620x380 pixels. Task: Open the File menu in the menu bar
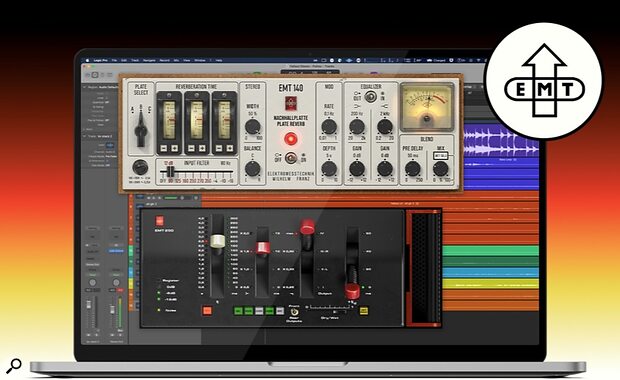(x=114, y=60)
